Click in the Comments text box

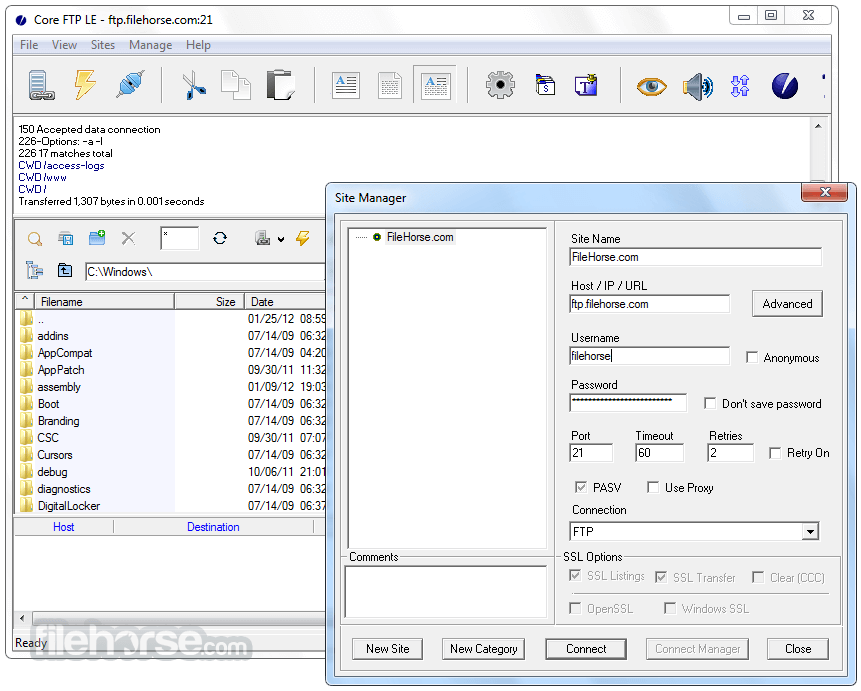pyautogui.click(x=445, y=592)
